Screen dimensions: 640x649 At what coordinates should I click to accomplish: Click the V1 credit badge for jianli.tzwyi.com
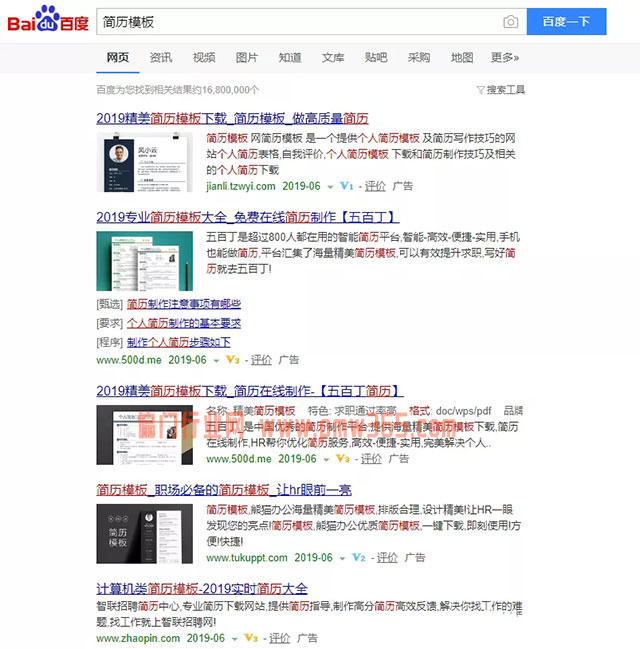346,186
